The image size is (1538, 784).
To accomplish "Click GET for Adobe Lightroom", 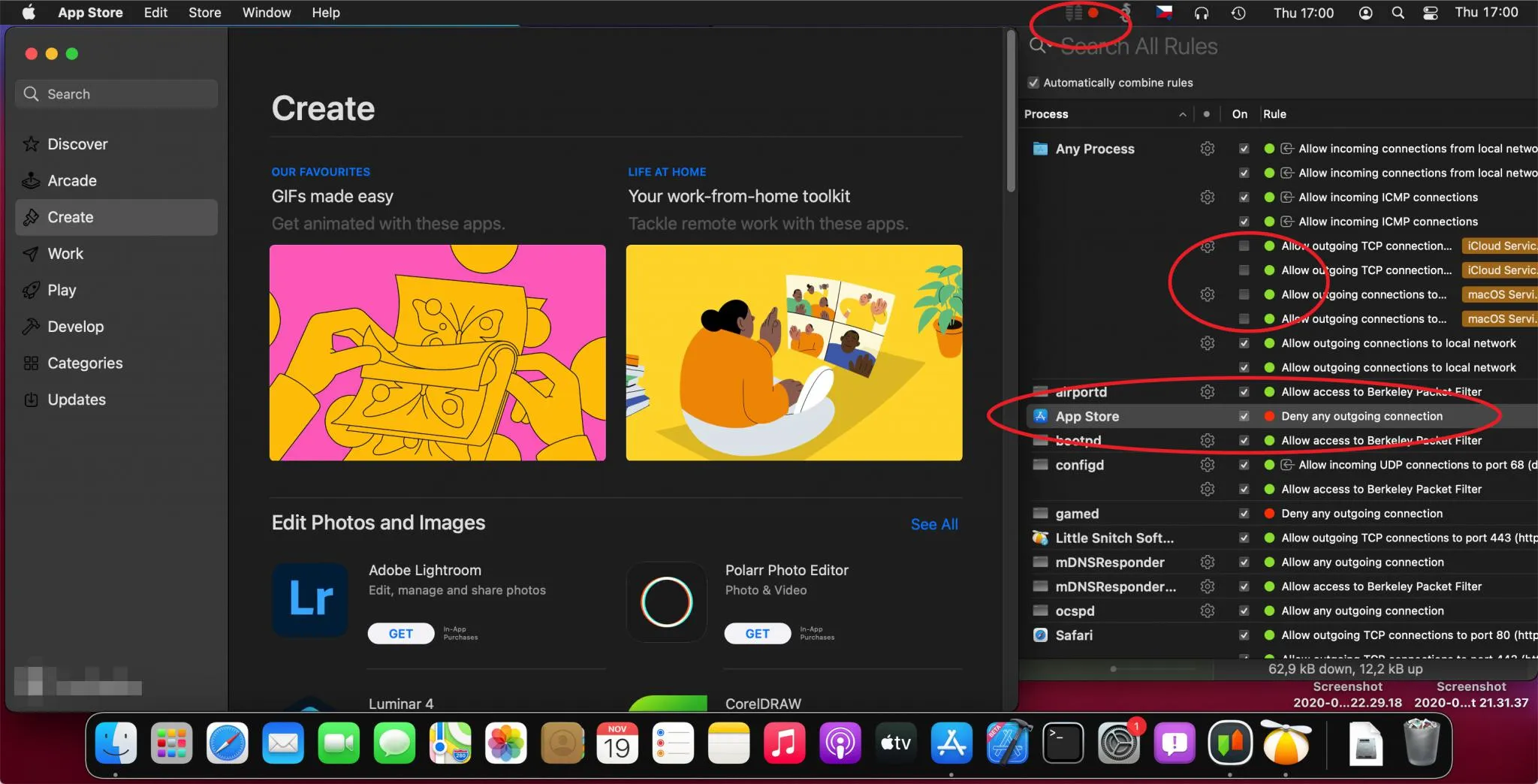I will pos(401,634).
